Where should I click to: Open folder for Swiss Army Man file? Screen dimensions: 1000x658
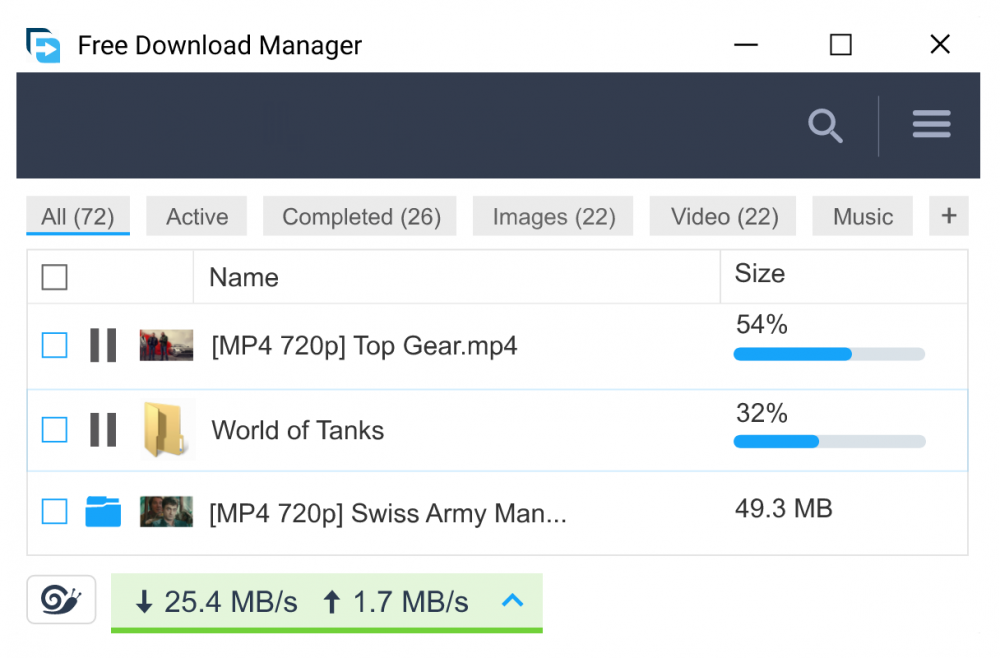[x=103, y=512]
